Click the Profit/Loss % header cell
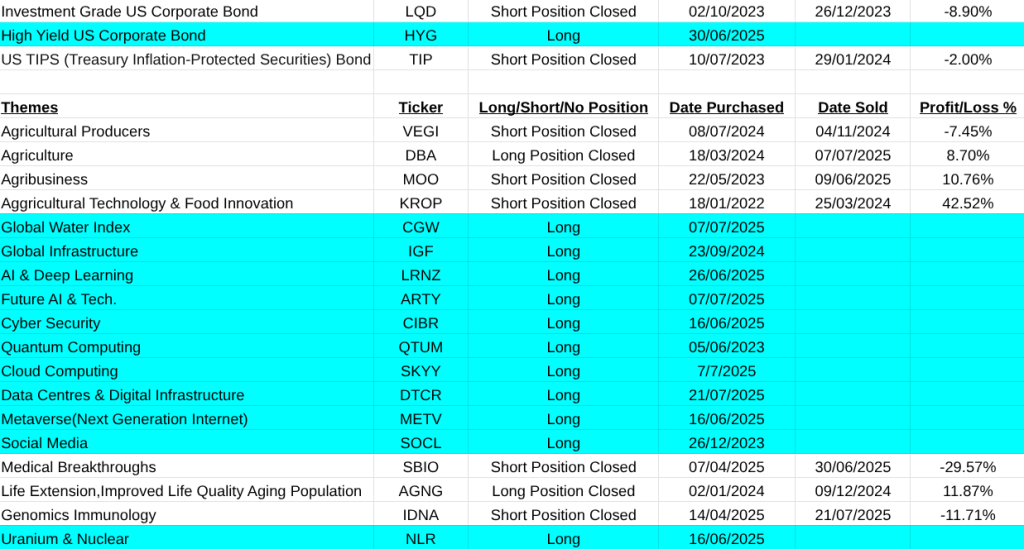The image size is (1024, 549). (x=967, y=107)
